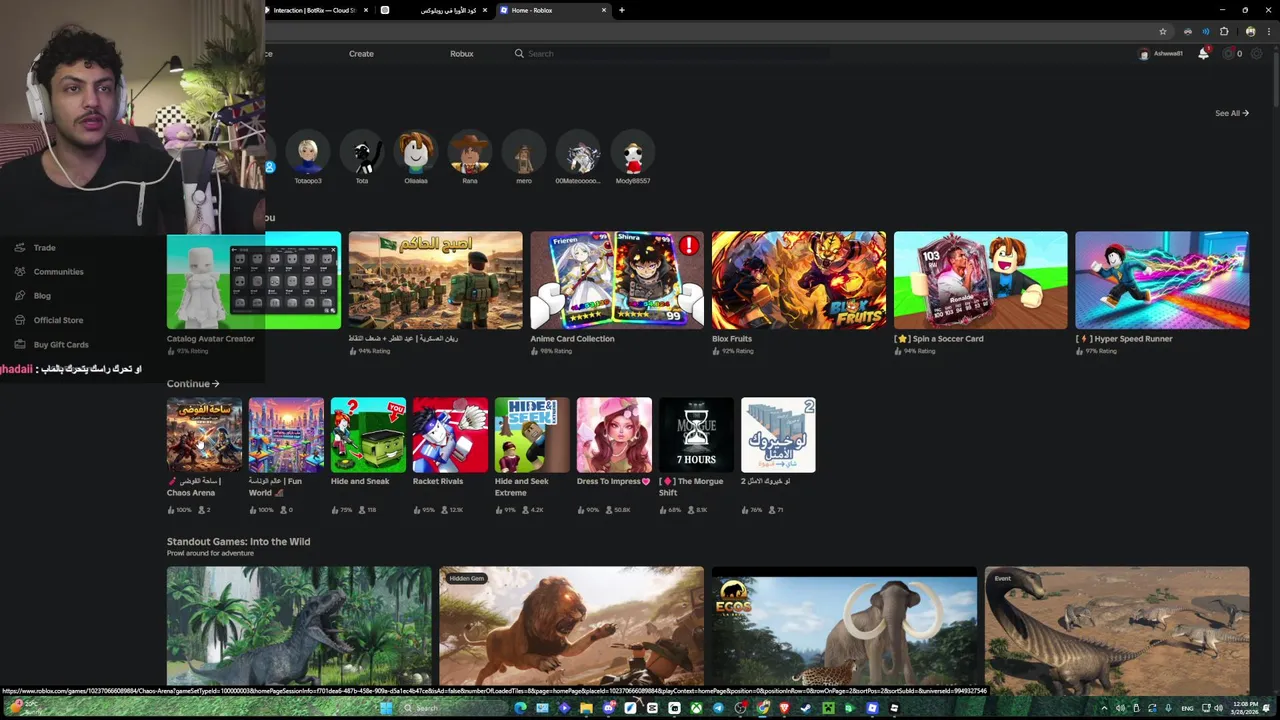This screenshot has width=1280, height=720.
Task: Open the T-rex jungle game thumbnail
Action: [299, 626]
